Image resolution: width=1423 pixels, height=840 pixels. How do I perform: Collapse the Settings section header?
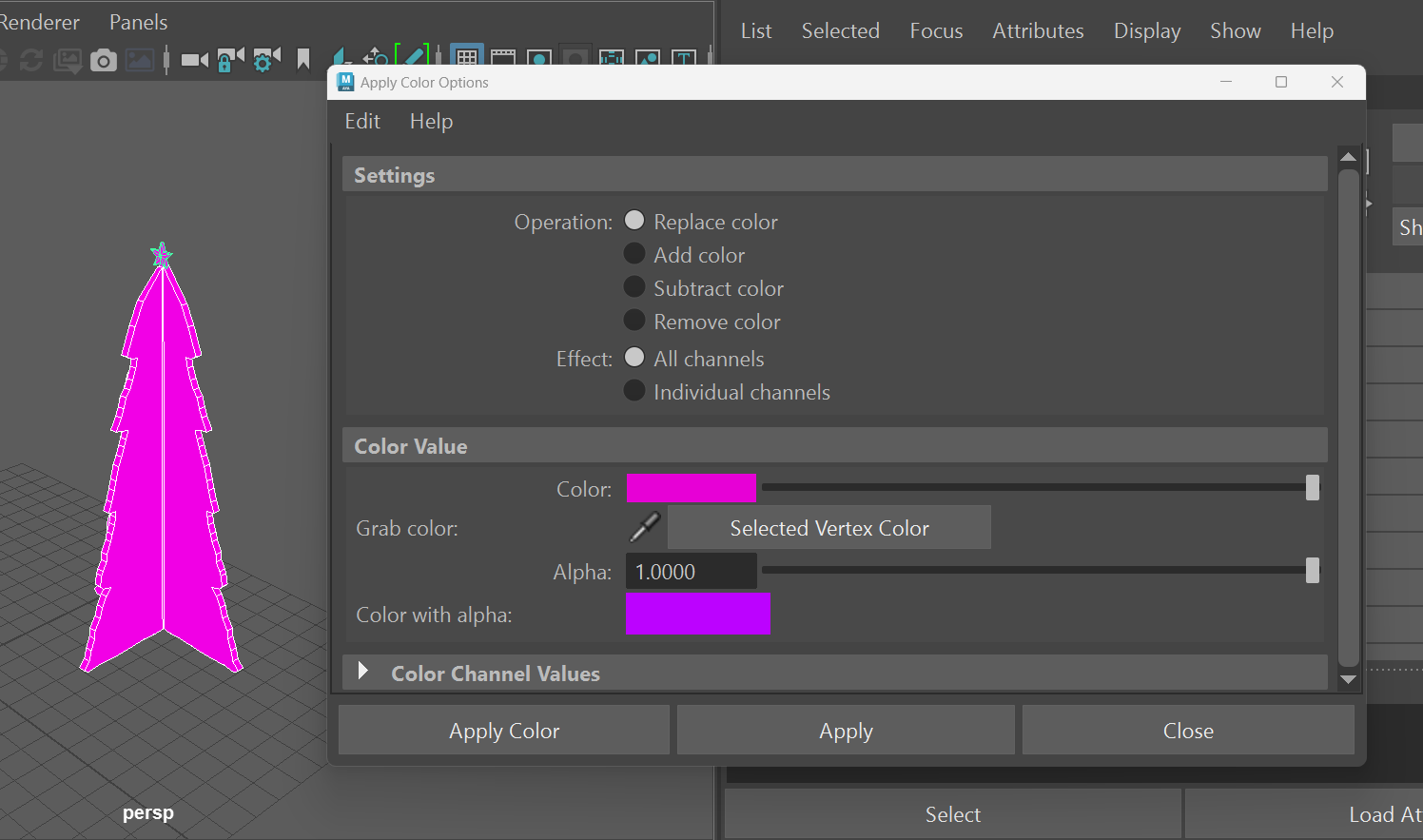coord(834,175)
